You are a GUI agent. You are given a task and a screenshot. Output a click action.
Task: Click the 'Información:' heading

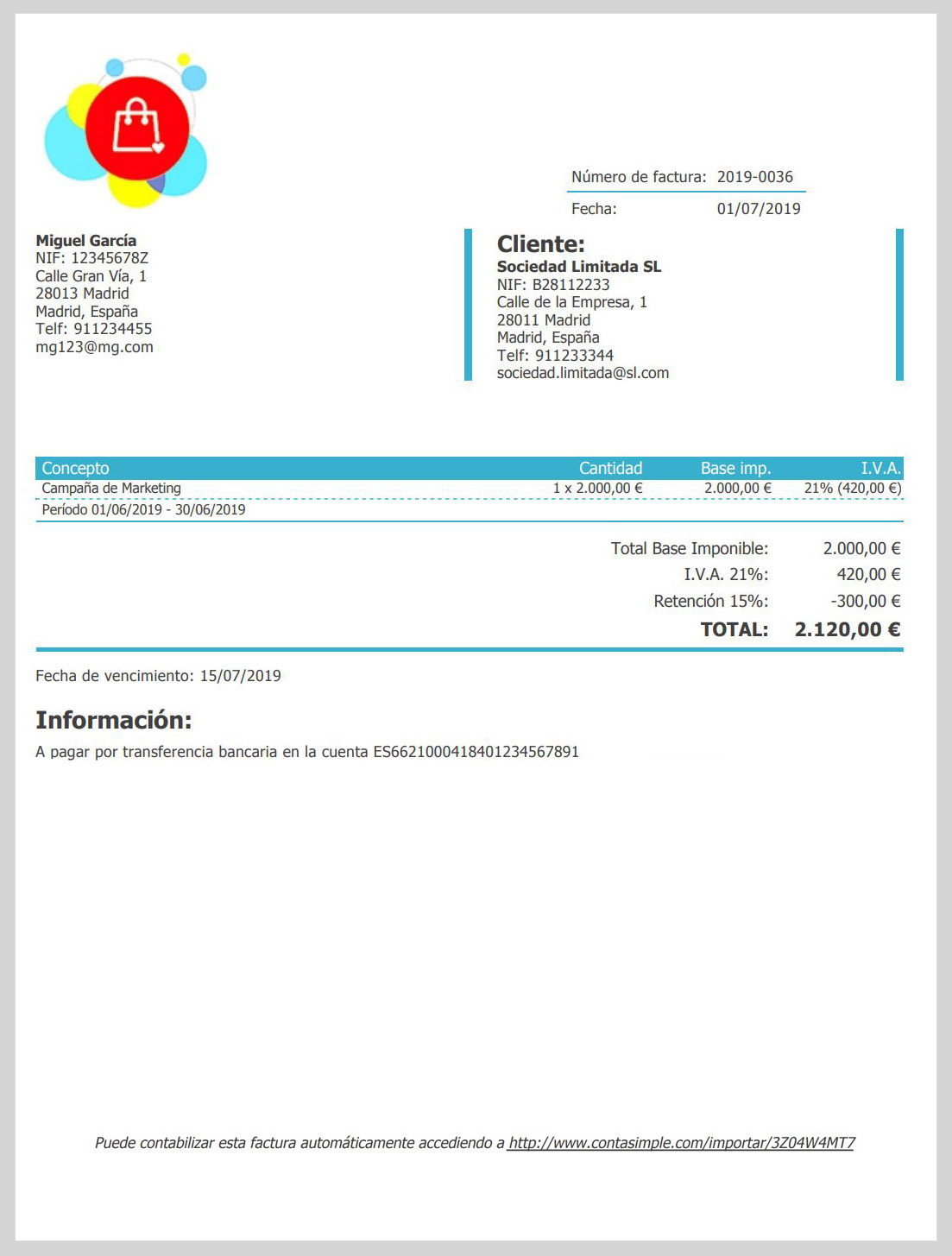click(x=114, y=720)
